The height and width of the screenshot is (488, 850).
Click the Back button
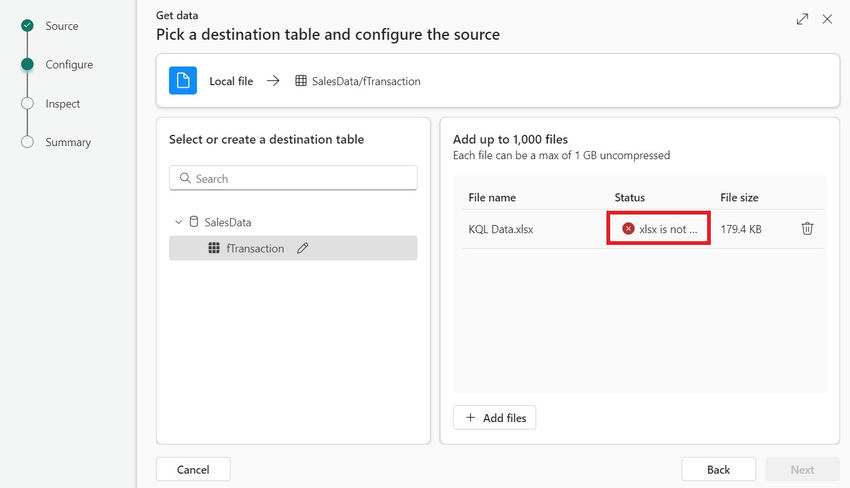click(x=718, y=469)
